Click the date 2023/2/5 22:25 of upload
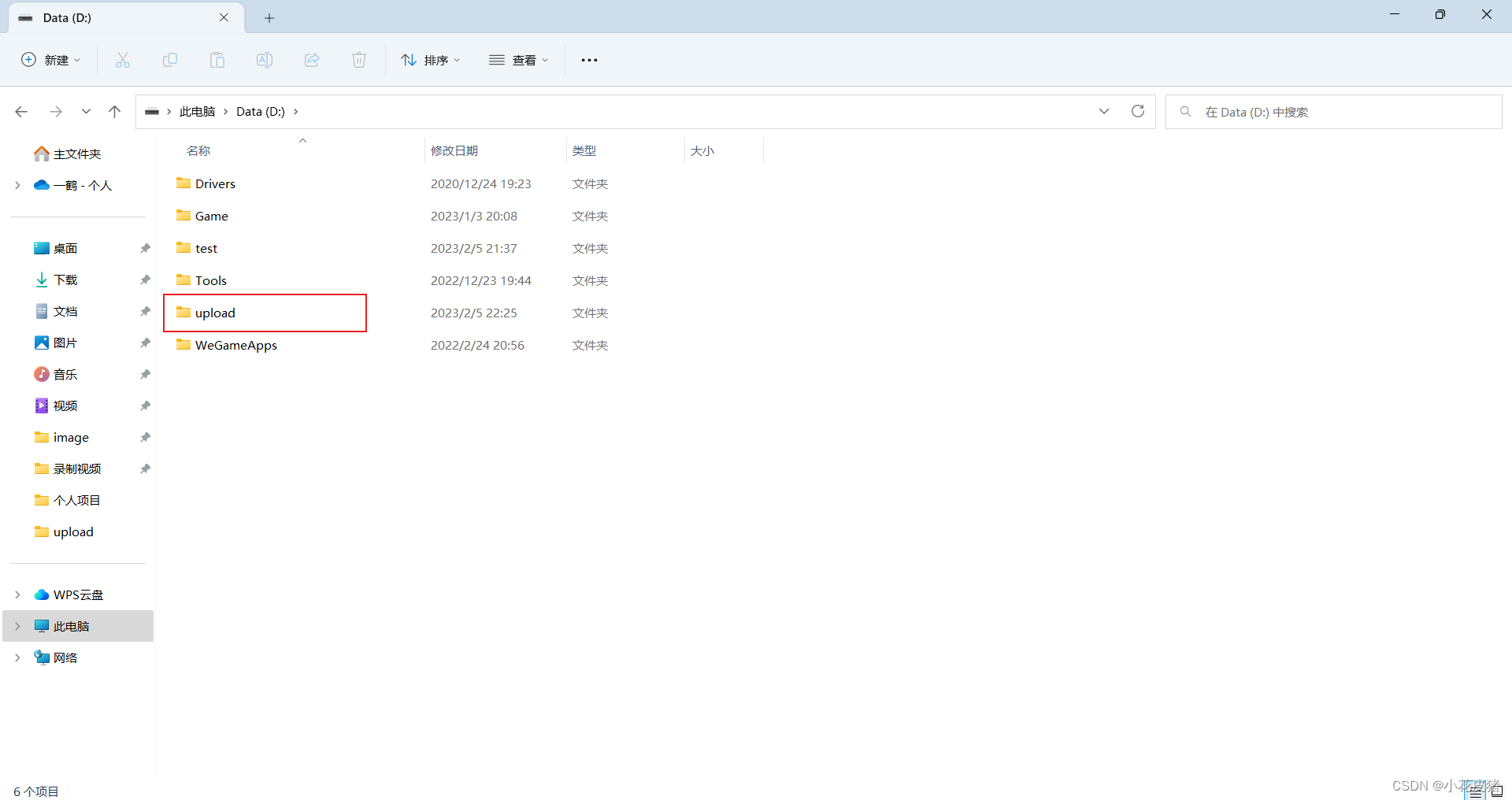Image resolution: width=1512 pixels, height=800 pixels. [x=473, y=313]
